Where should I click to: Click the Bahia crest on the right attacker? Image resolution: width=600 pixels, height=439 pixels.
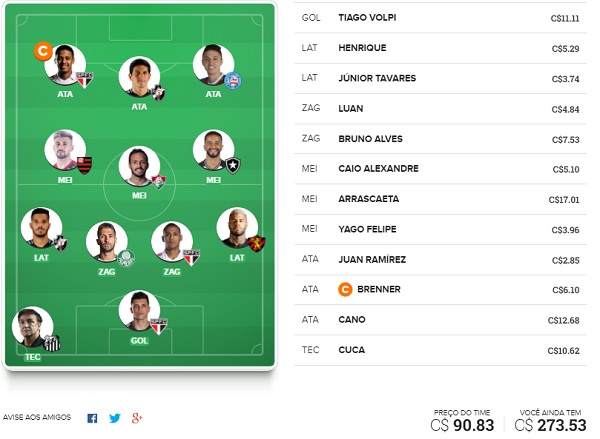click(x=232, y=81)
